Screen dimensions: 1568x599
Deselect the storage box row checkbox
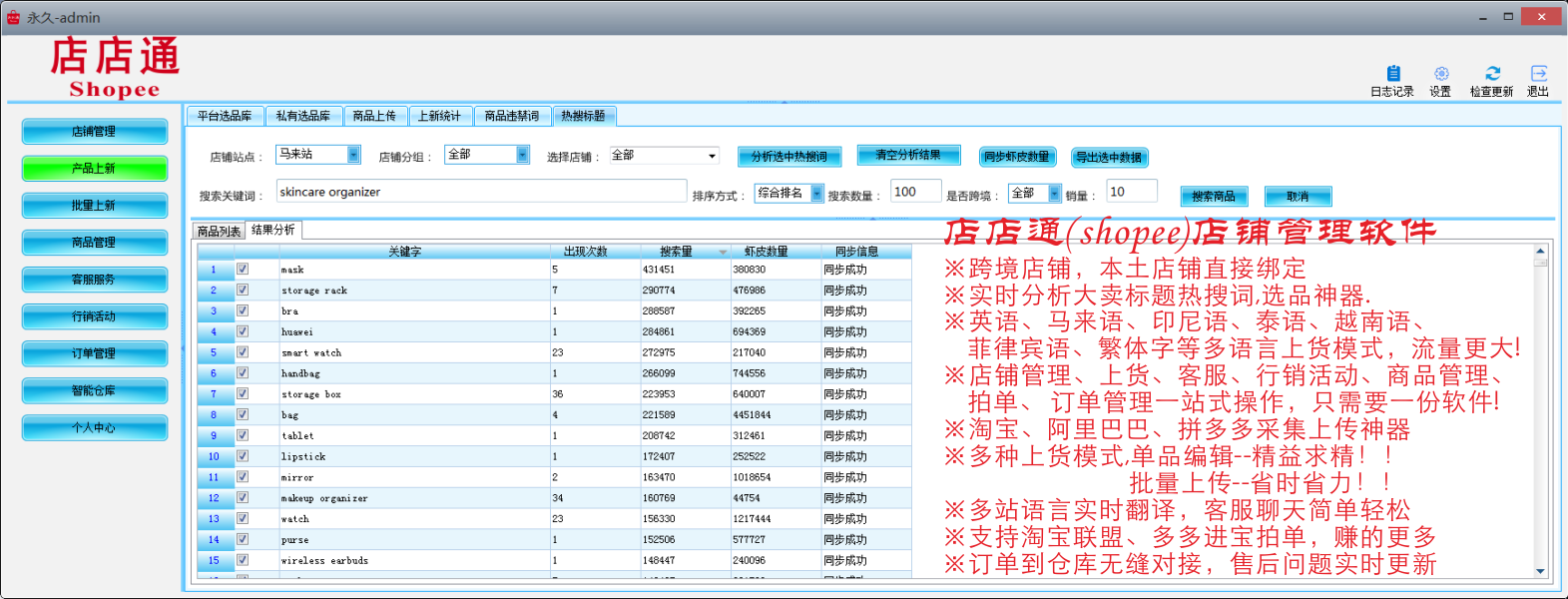tap(242, 393)
